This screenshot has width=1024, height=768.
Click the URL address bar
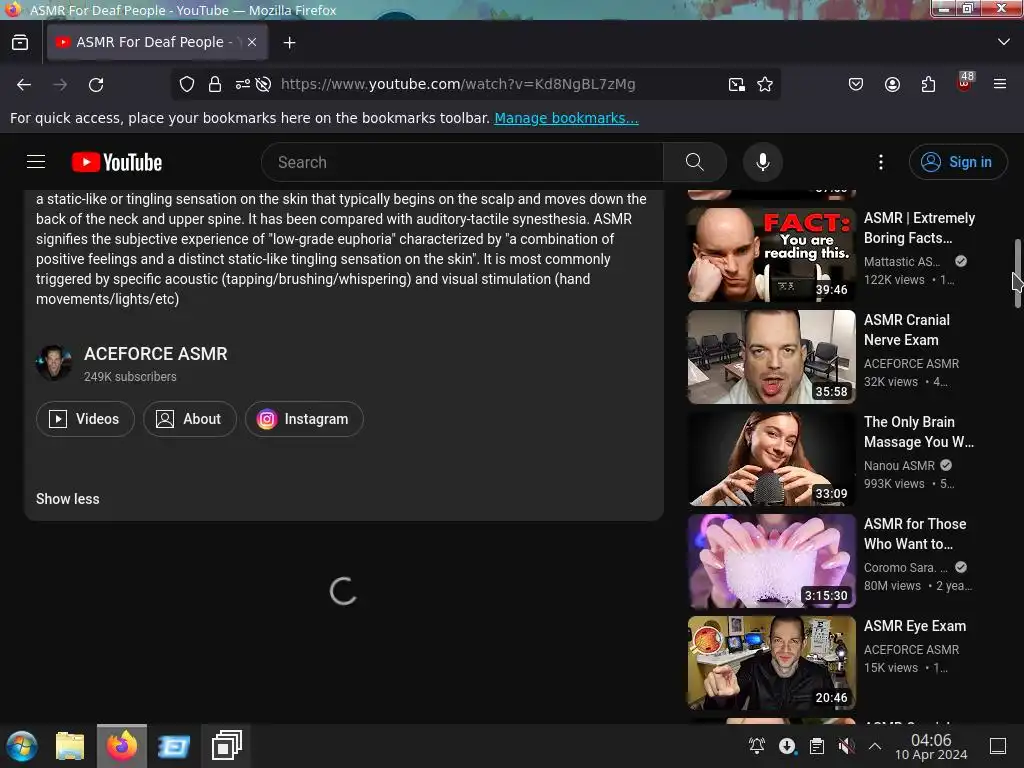pyautogui.click(x=457, y=84)
